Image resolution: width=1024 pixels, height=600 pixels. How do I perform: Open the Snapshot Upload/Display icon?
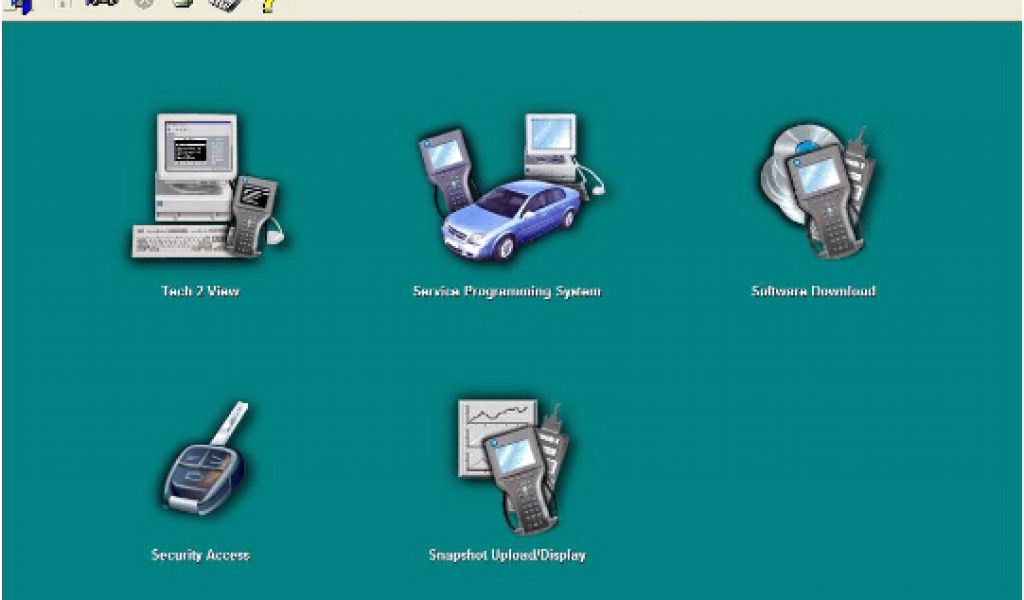[510, 465]
